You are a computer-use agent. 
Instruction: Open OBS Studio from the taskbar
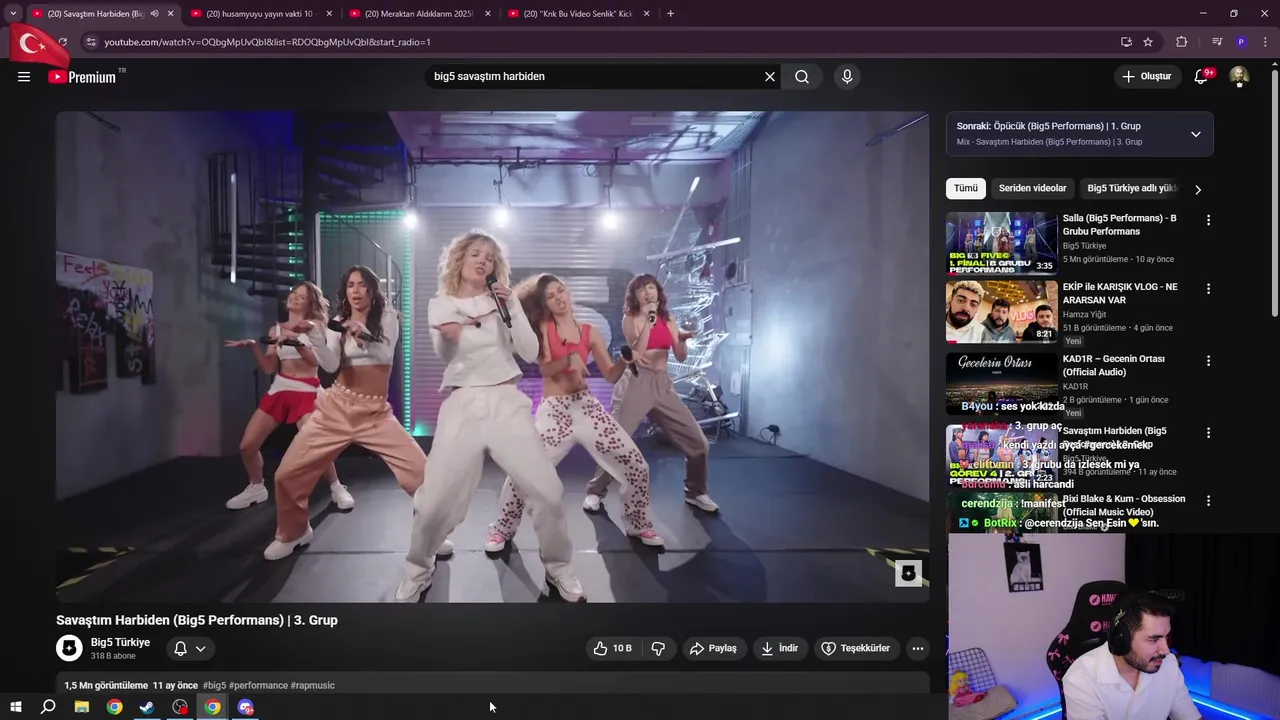180,707
